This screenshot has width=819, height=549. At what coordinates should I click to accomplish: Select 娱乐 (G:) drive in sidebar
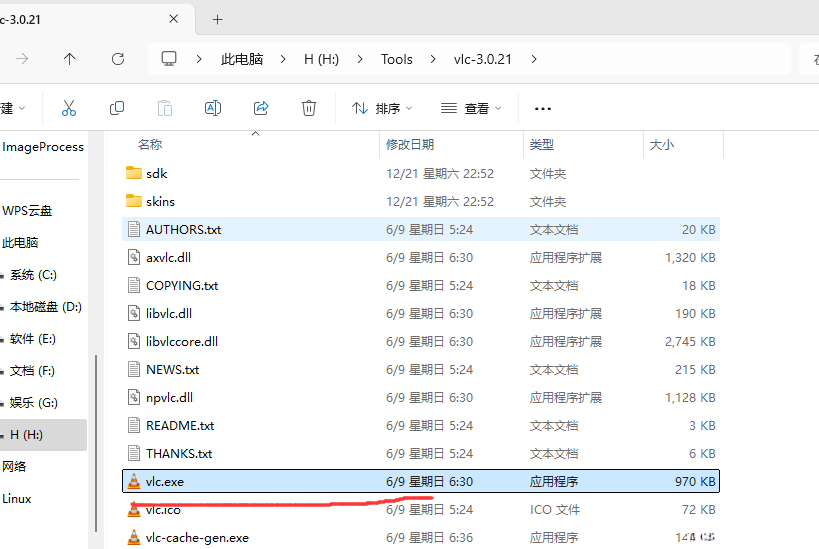33,402
